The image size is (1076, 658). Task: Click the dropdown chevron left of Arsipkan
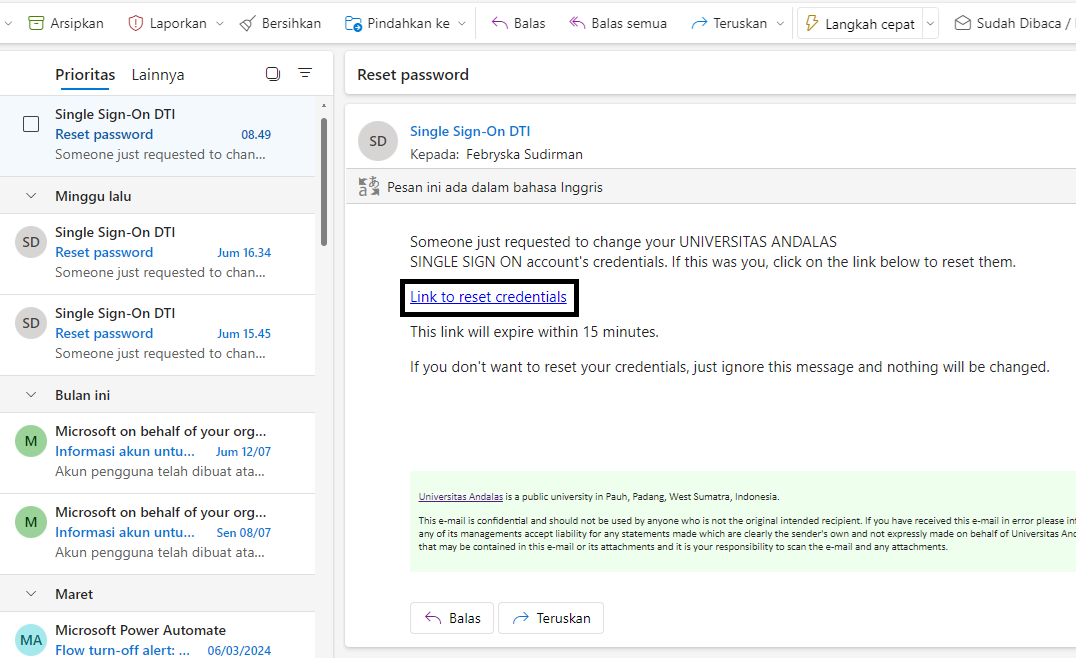8,23
